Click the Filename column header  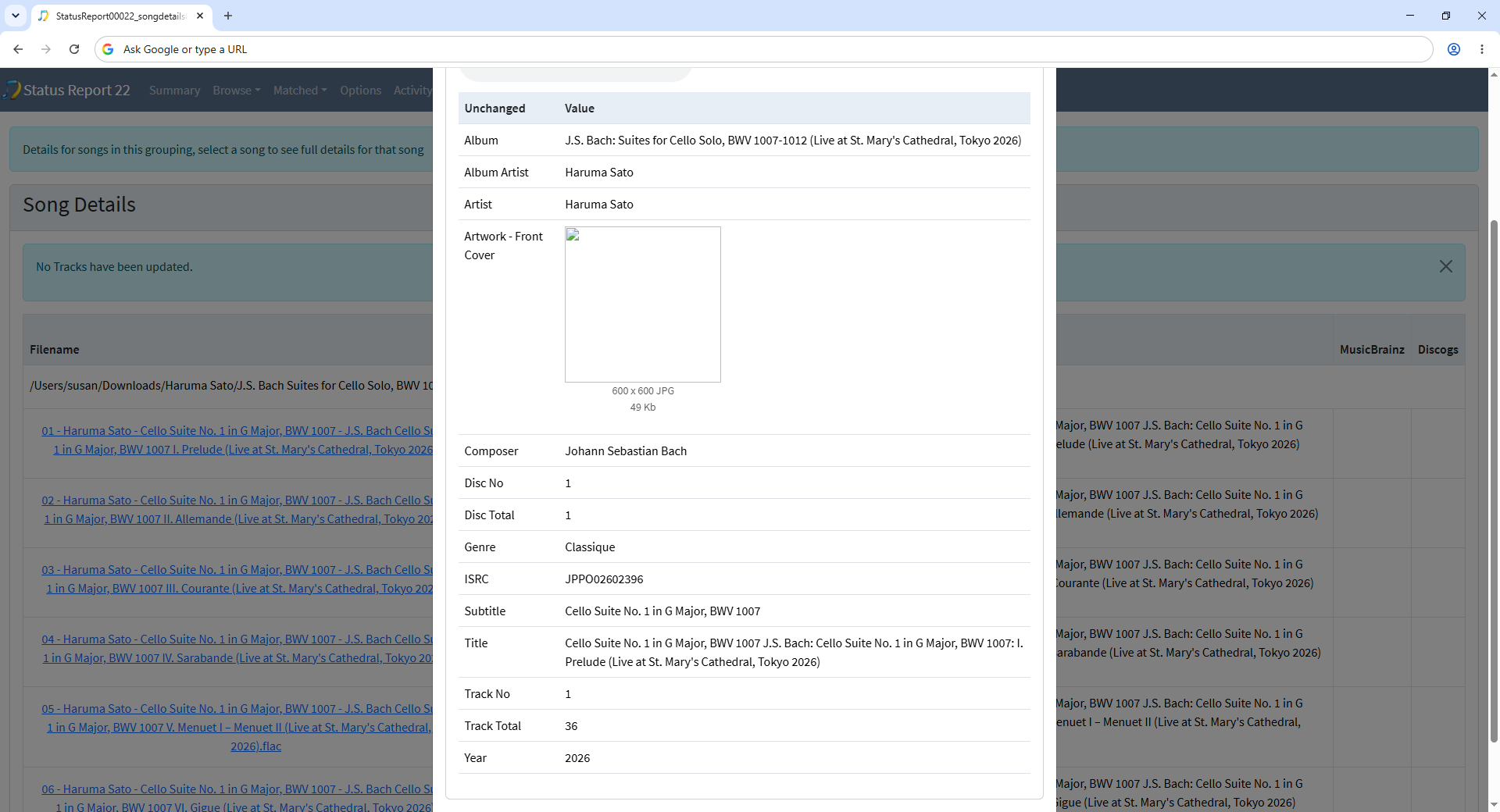[x=55, y=350]
